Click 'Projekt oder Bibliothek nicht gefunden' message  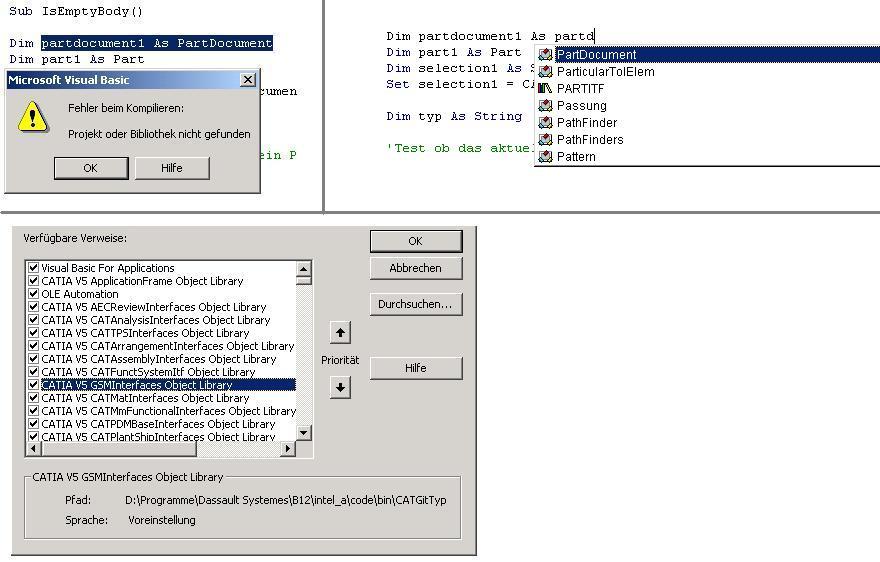point(159,134)
